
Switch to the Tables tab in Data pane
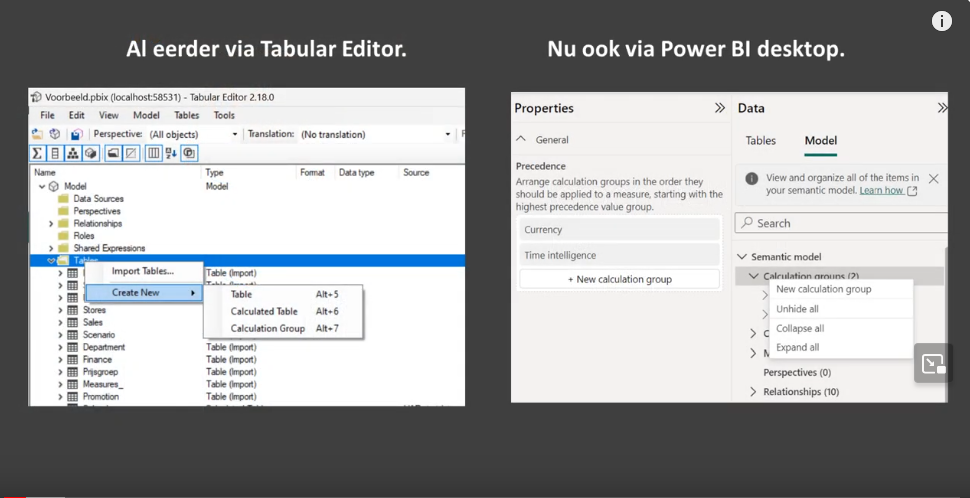pyautogui.click(x=760, y=141)
